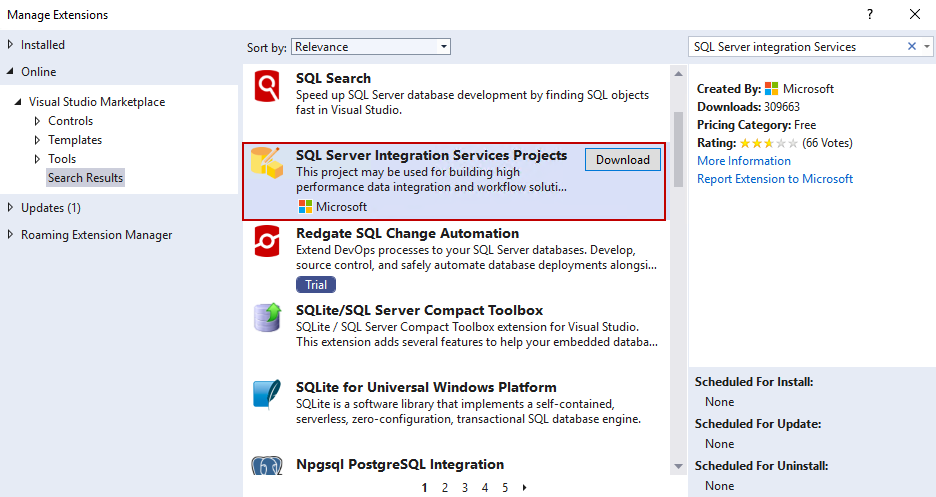Expand the Updates (1) section
The image size is (936, 497).
(11, 208)
